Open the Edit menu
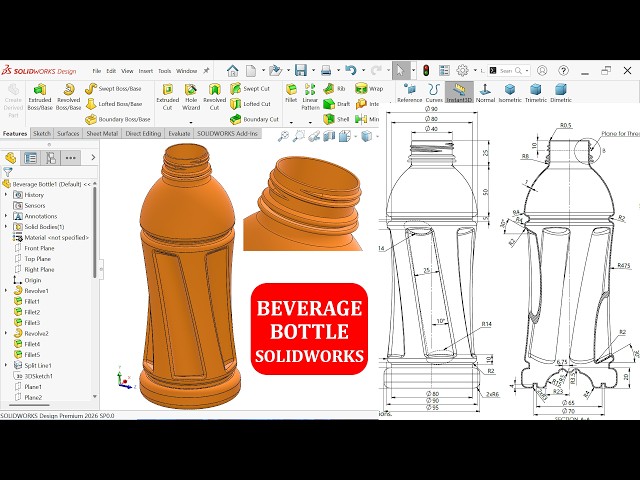 pos(111,71)
